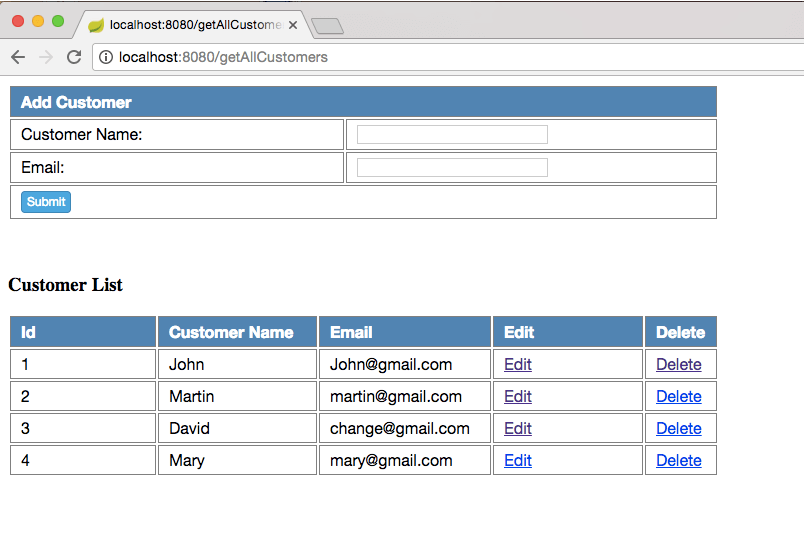This screenshot has height=555, width=804.
Task: Edit the customer John
Action: [x=518, y=365]
